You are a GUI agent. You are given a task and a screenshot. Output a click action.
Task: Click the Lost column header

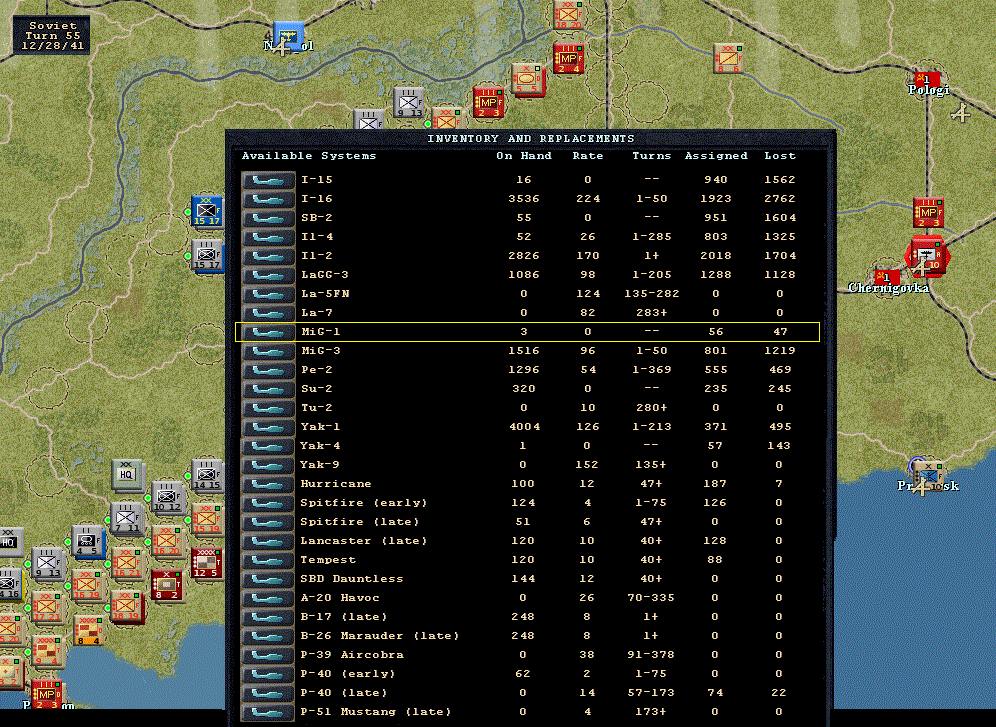(780, 156)
